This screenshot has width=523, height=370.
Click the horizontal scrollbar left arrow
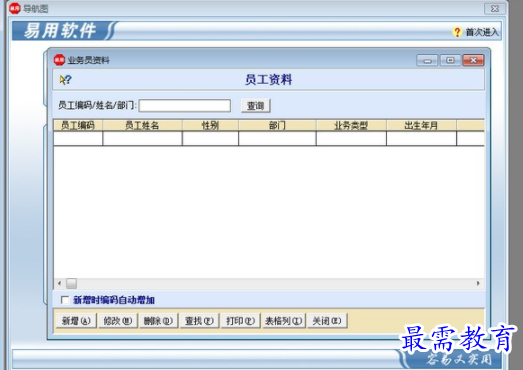tap(59, 284)
